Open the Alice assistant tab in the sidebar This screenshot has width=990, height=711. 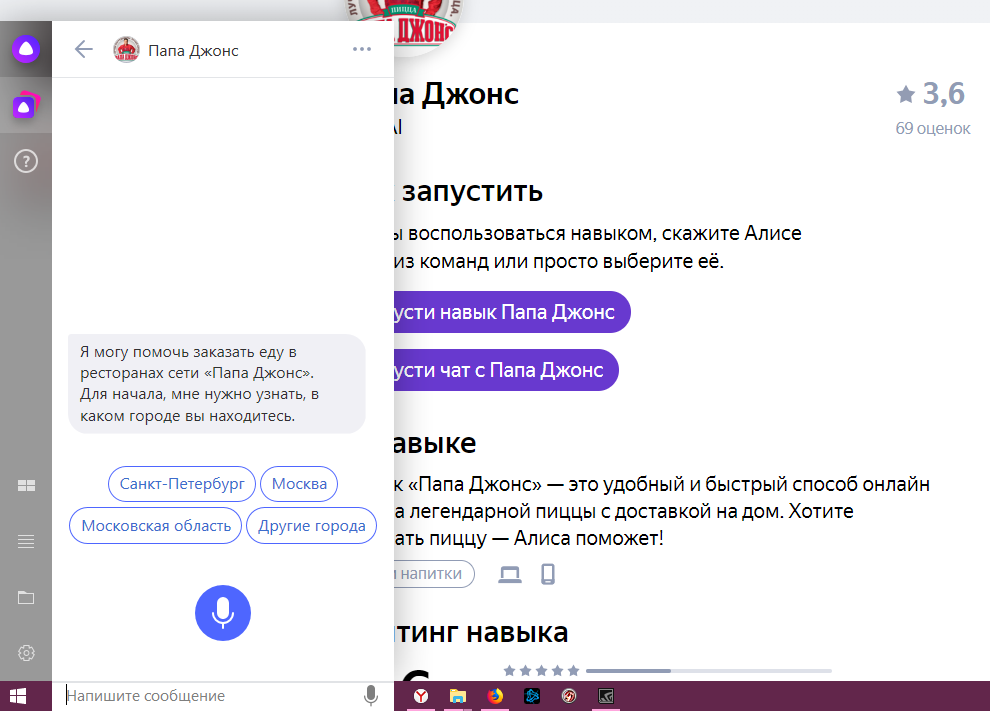tap(26, 49)
